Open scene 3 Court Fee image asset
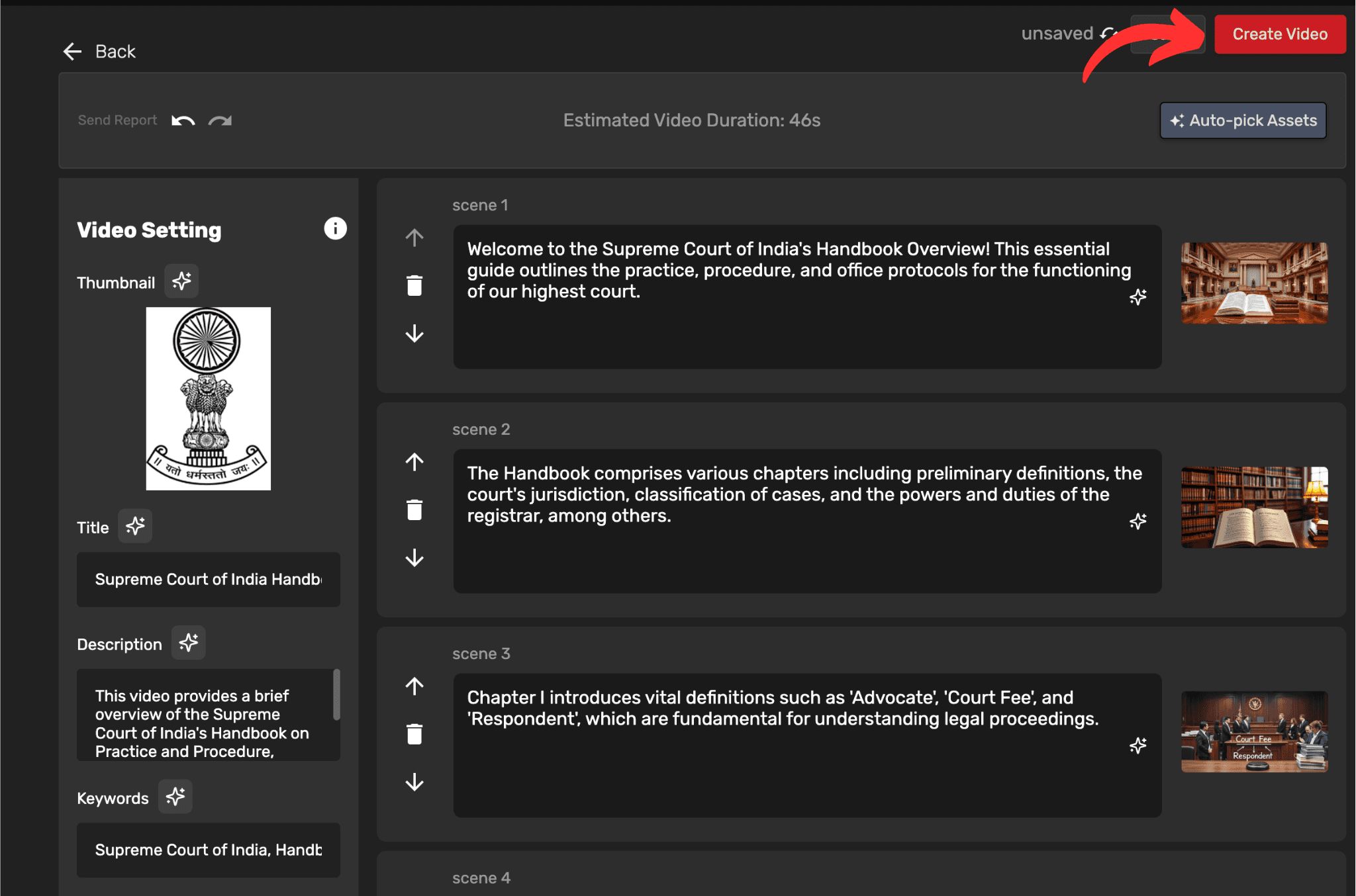The width and height of the screenshot is (1356, 896). 1255,732
